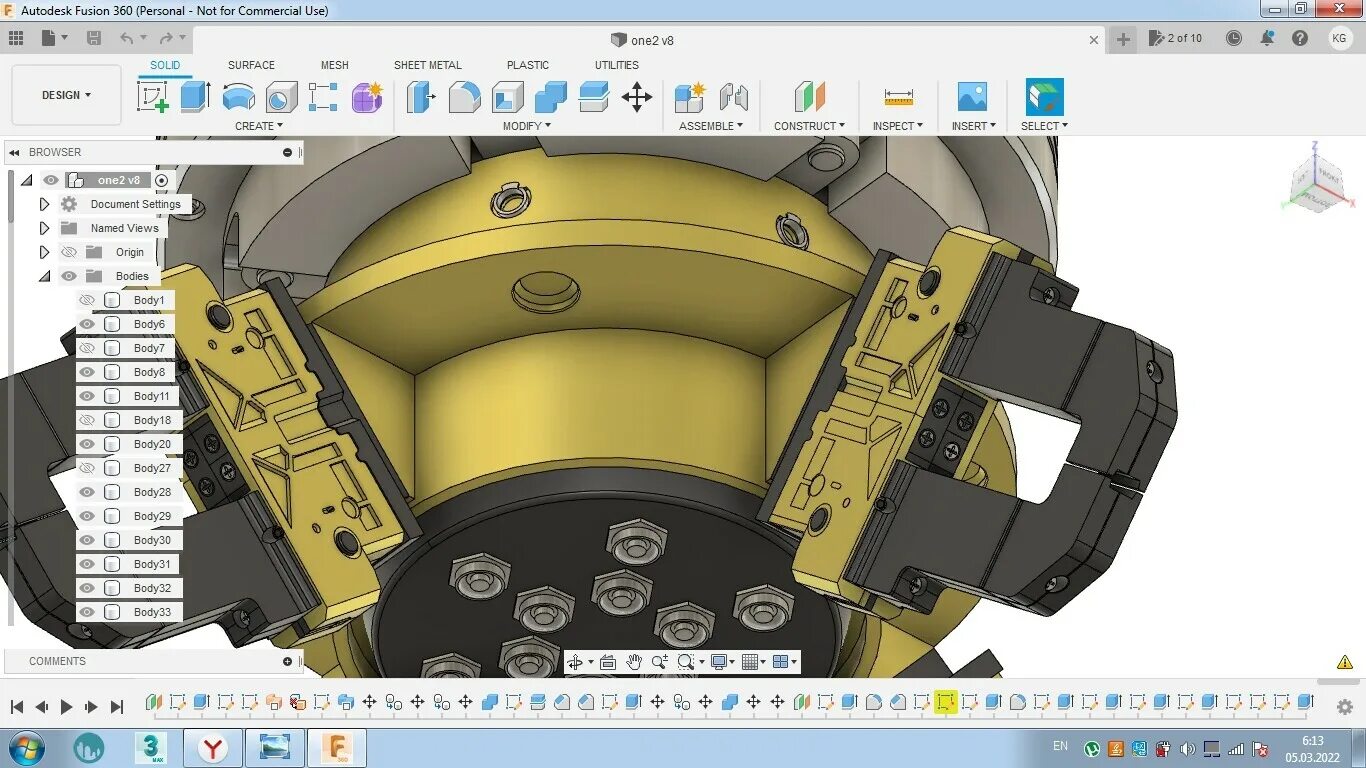Select the Pan tool in navigation bar

[x=634, y=661]
